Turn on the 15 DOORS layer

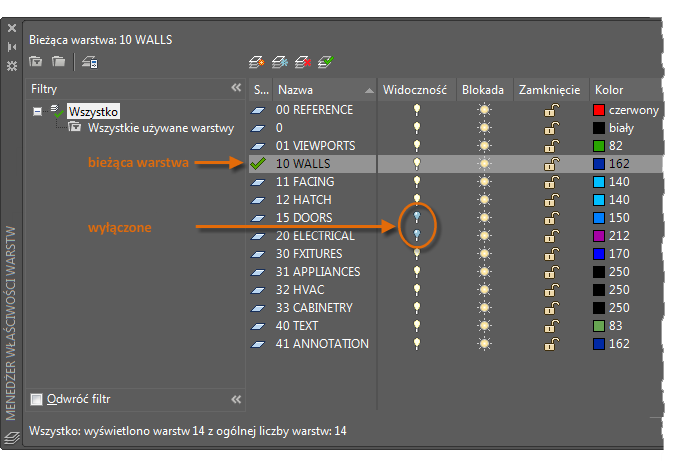[417, 217]
